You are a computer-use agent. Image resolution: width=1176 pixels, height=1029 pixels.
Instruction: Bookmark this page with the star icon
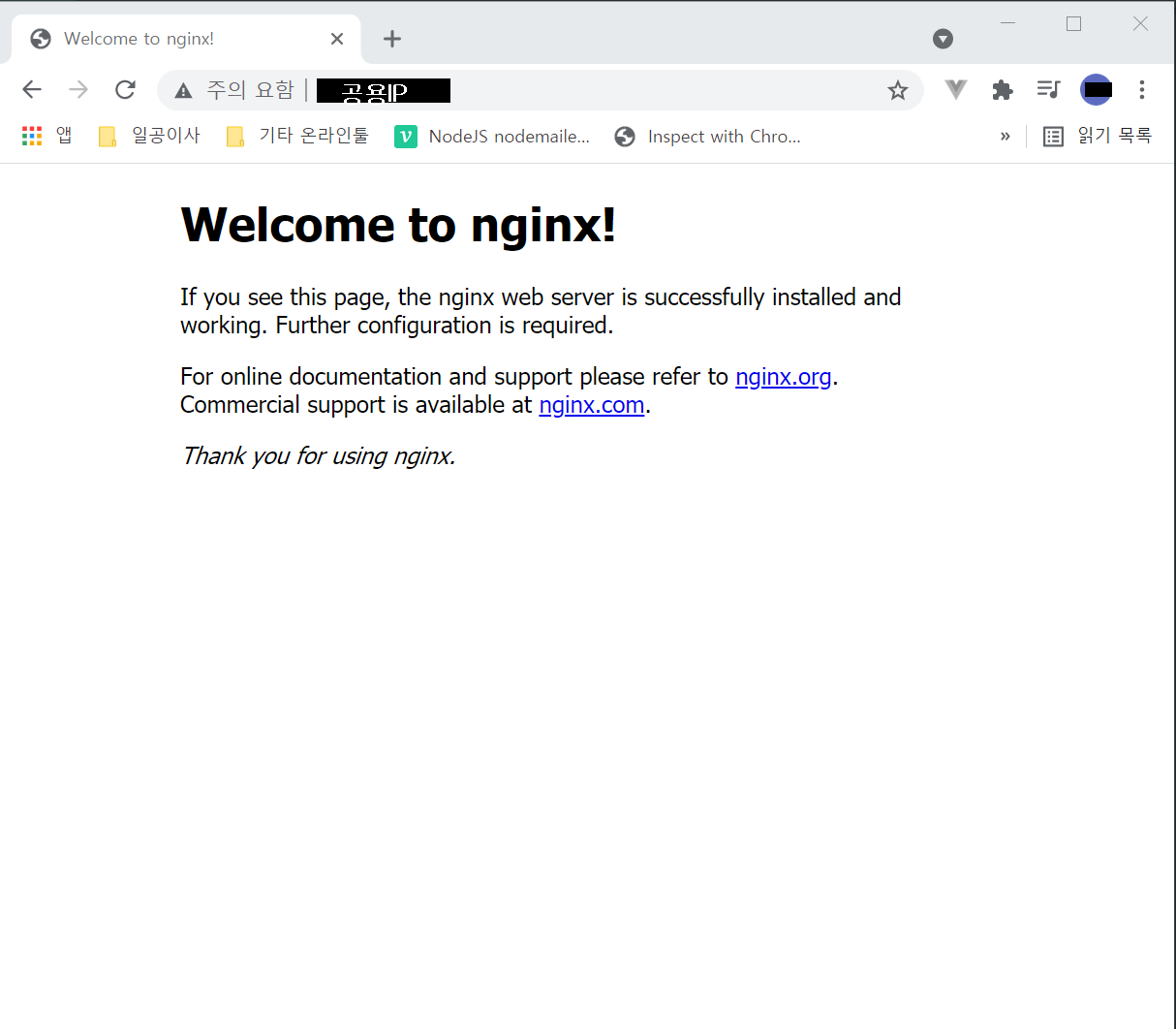tap(898, 90)
